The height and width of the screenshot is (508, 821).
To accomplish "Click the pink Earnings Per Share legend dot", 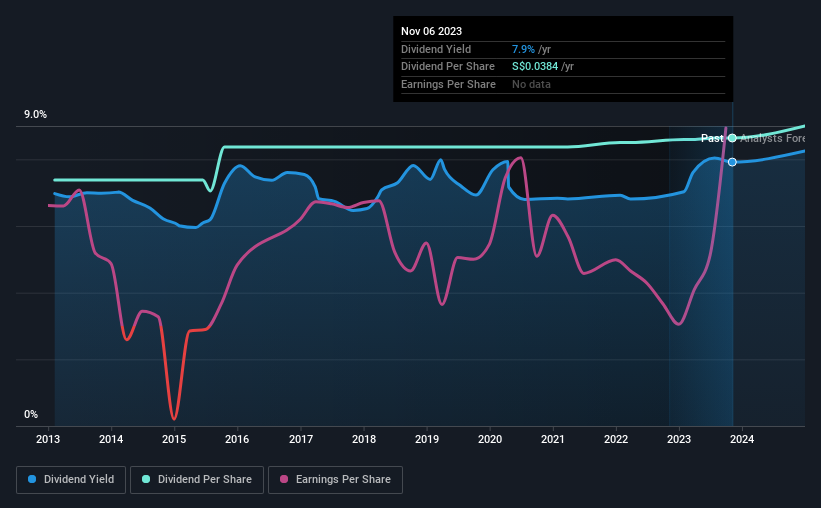I will 284,479.
